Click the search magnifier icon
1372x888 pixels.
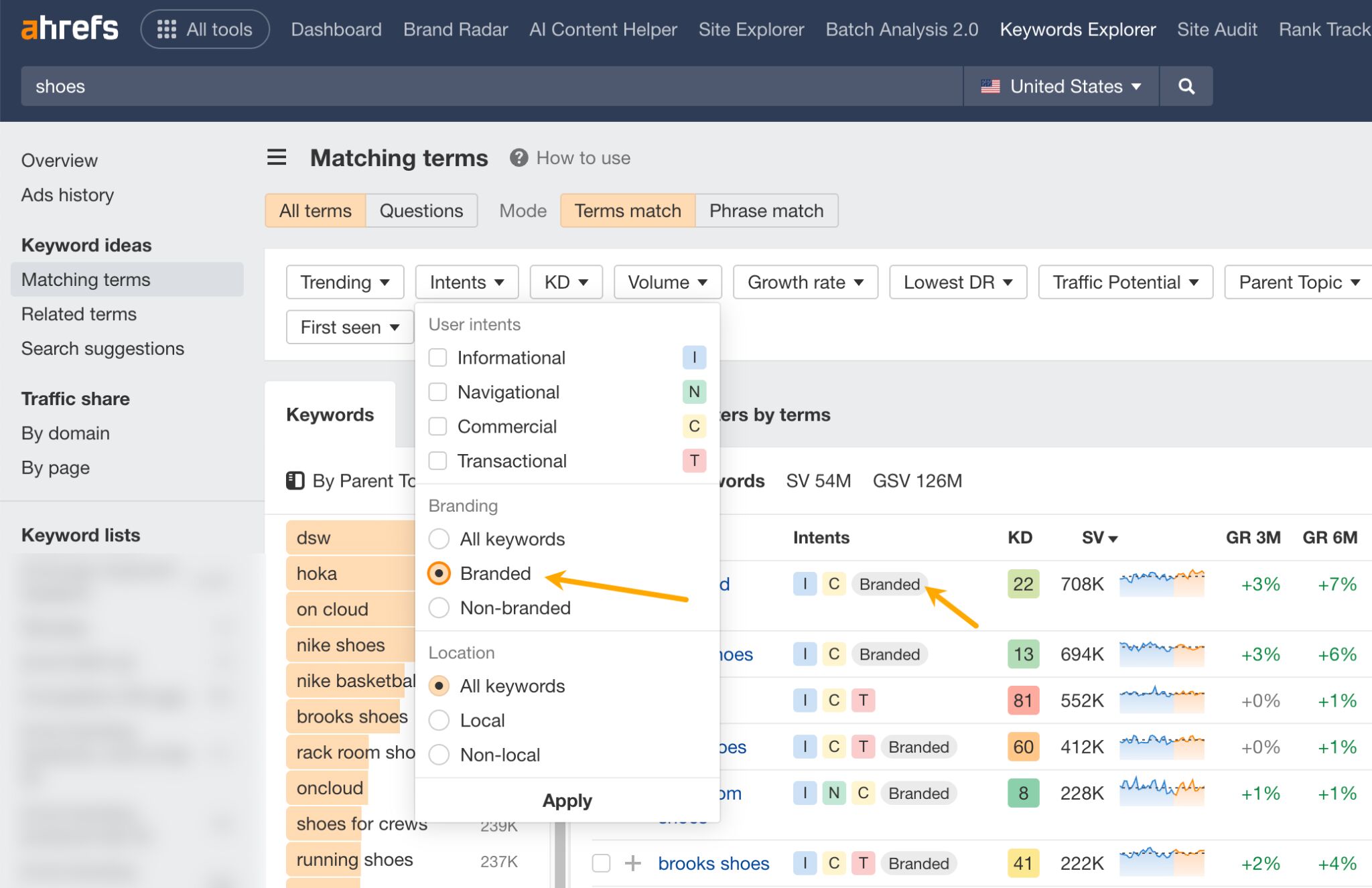pos(1186,86)
